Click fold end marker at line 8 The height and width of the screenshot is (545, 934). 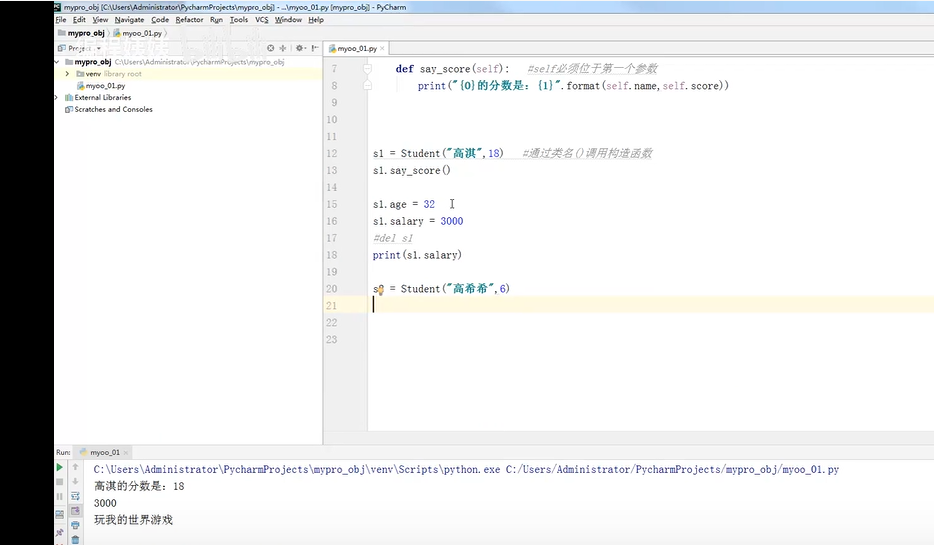[x=368, y=86]
